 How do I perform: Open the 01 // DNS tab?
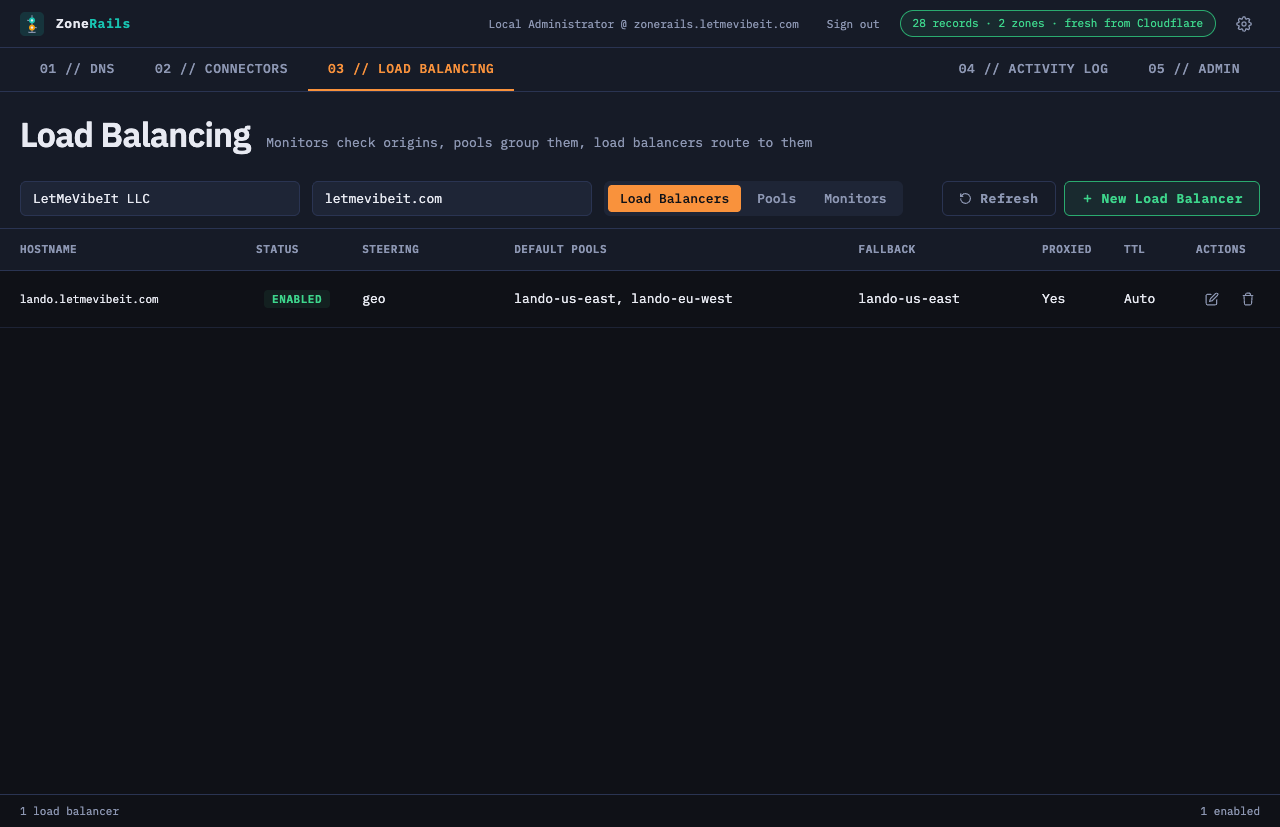[77, 69]
